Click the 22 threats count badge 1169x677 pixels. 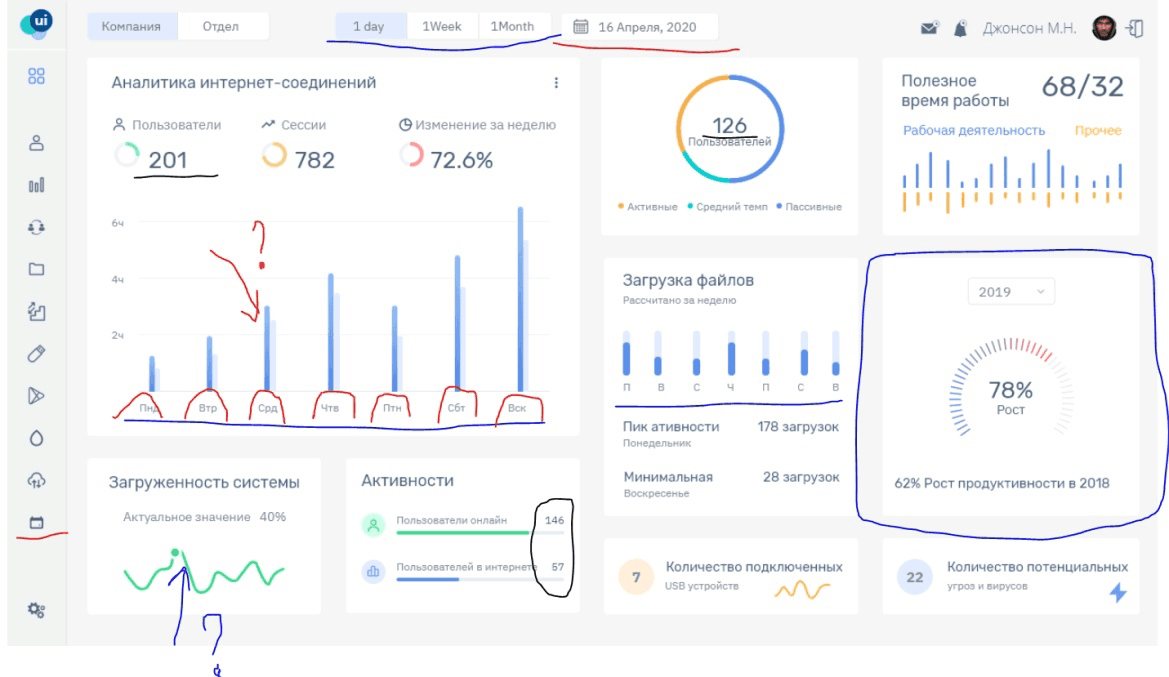(x=915, y=577)
